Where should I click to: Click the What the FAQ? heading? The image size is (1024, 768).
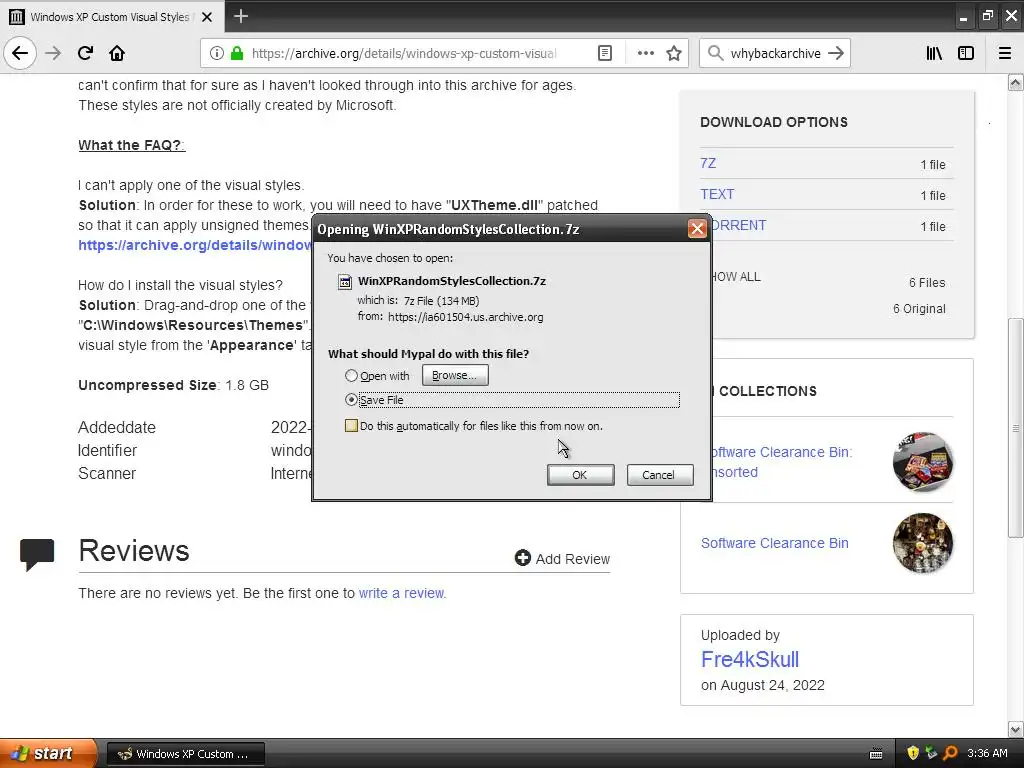tap(132, 145)
